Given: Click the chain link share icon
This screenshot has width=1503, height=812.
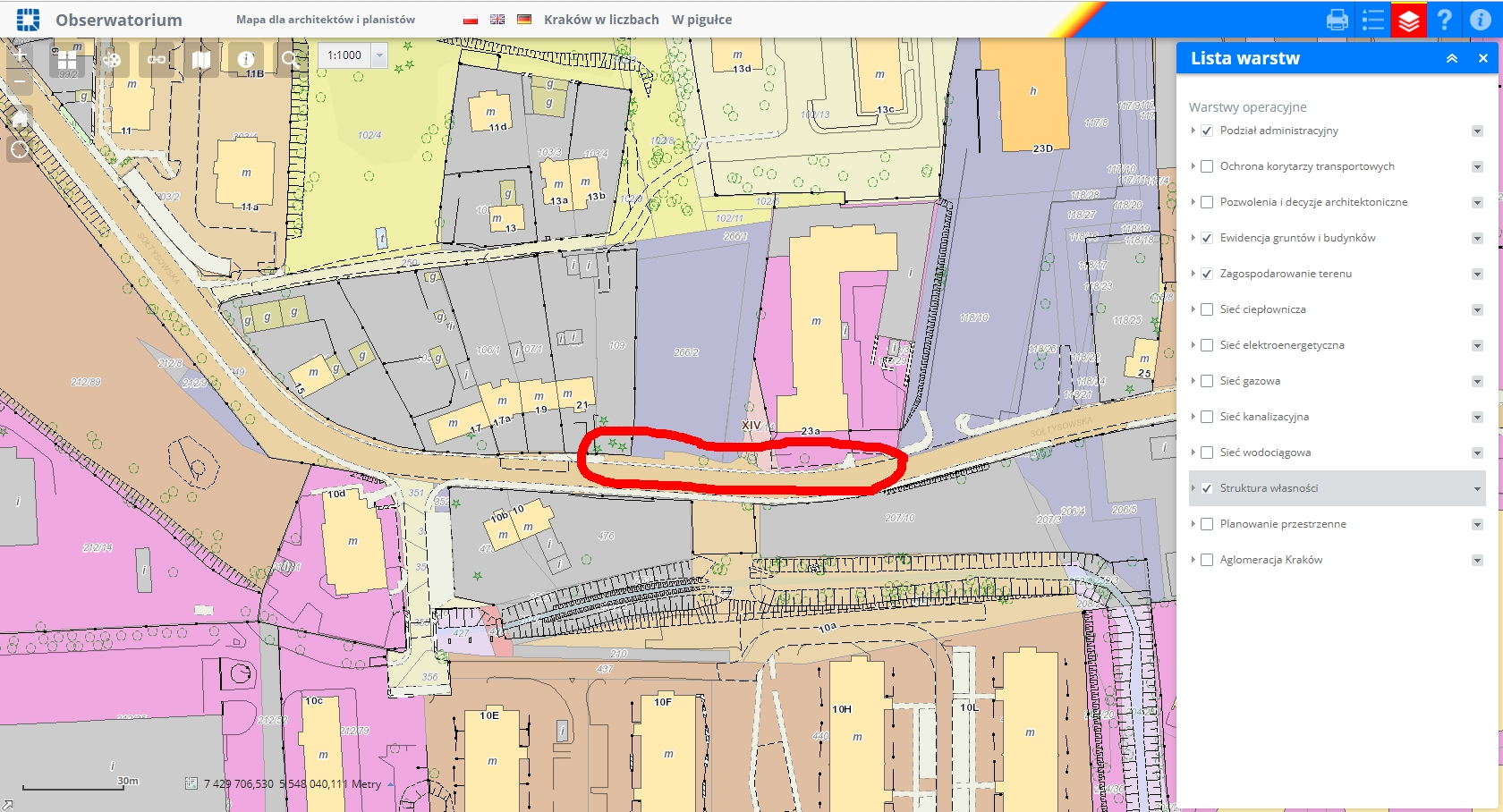Looking at the screenshot, I should (x=157, y=60).
